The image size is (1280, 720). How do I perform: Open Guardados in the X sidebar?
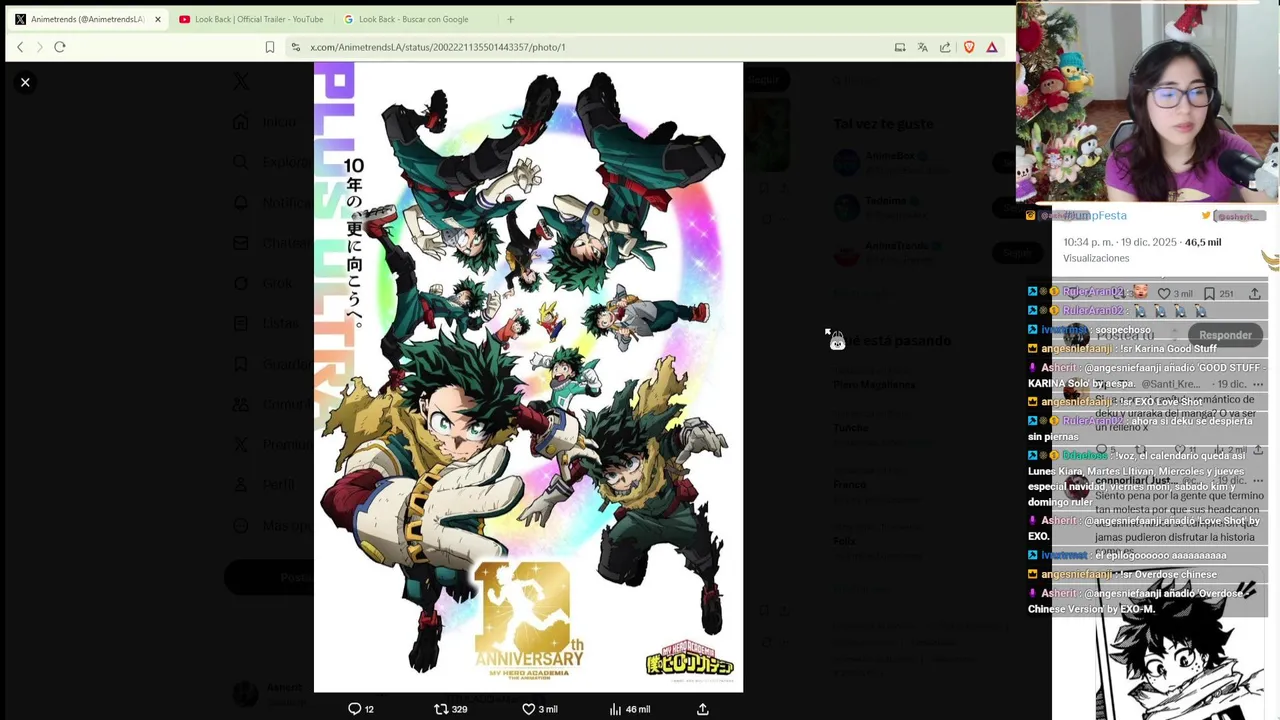tap(272, 364)
